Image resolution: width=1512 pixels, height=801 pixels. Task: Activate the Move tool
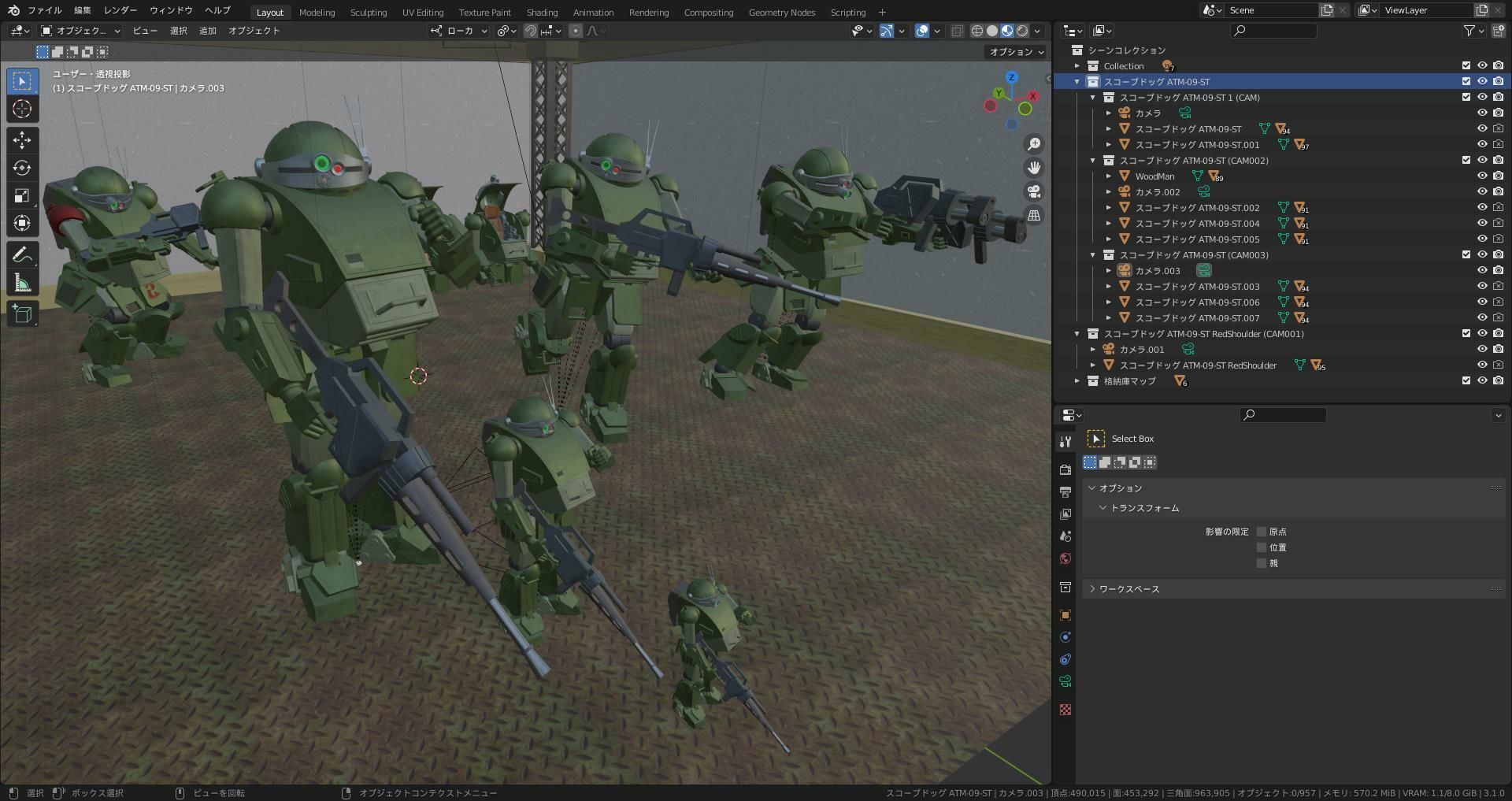click(x=22, y=140)
